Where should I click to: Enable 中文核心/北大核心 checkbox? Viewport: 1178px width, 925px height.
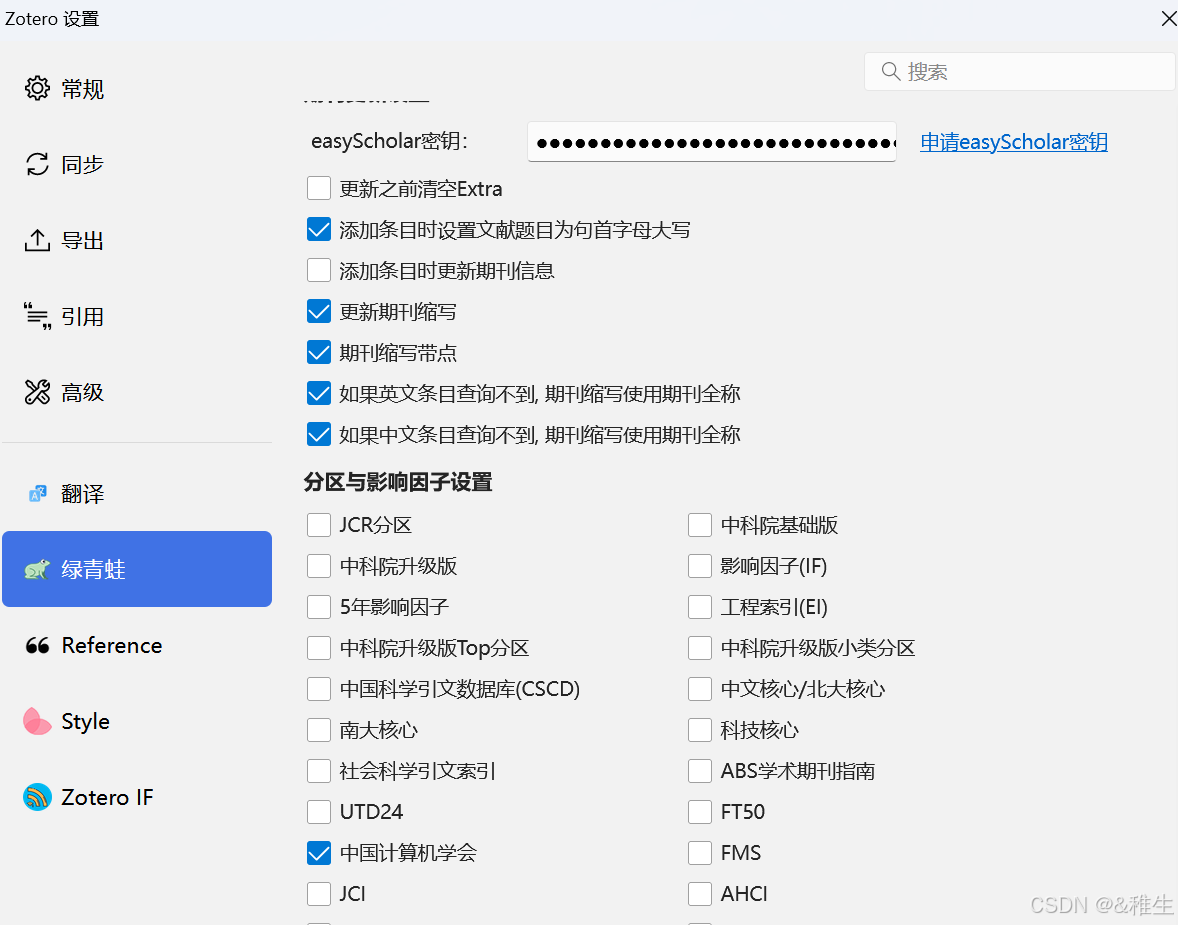(x=699, y=688)
